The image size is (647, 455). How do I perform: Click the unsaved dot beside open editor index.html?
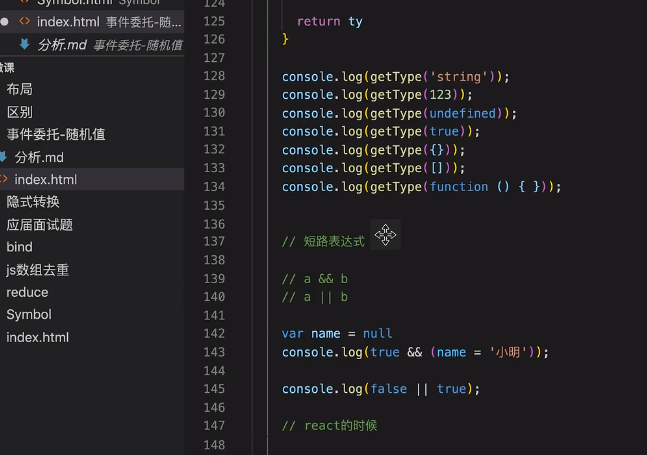coord(5,21)
